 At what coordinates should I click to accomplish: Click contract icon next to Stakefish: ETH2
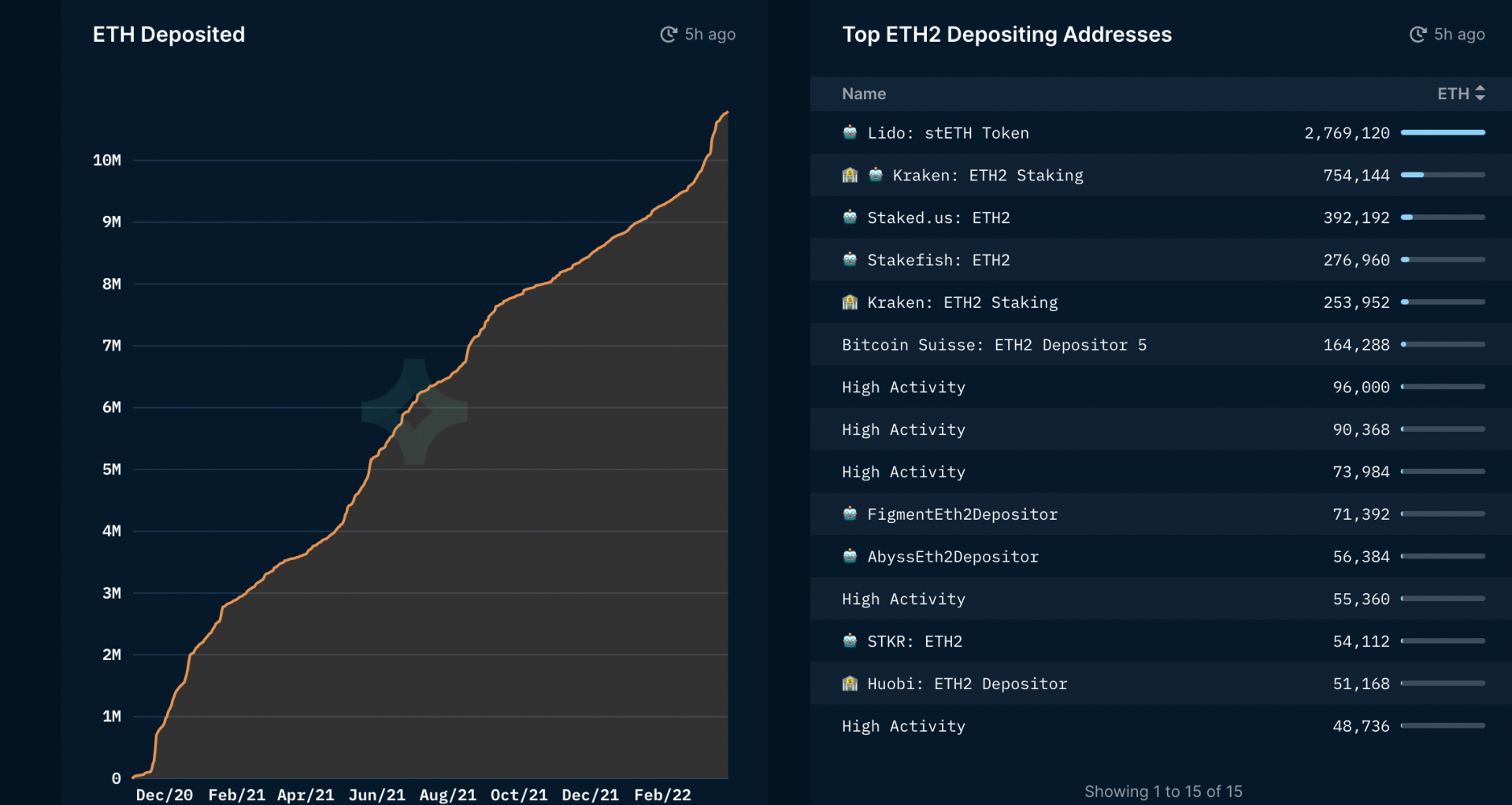[x=850, y=260]
